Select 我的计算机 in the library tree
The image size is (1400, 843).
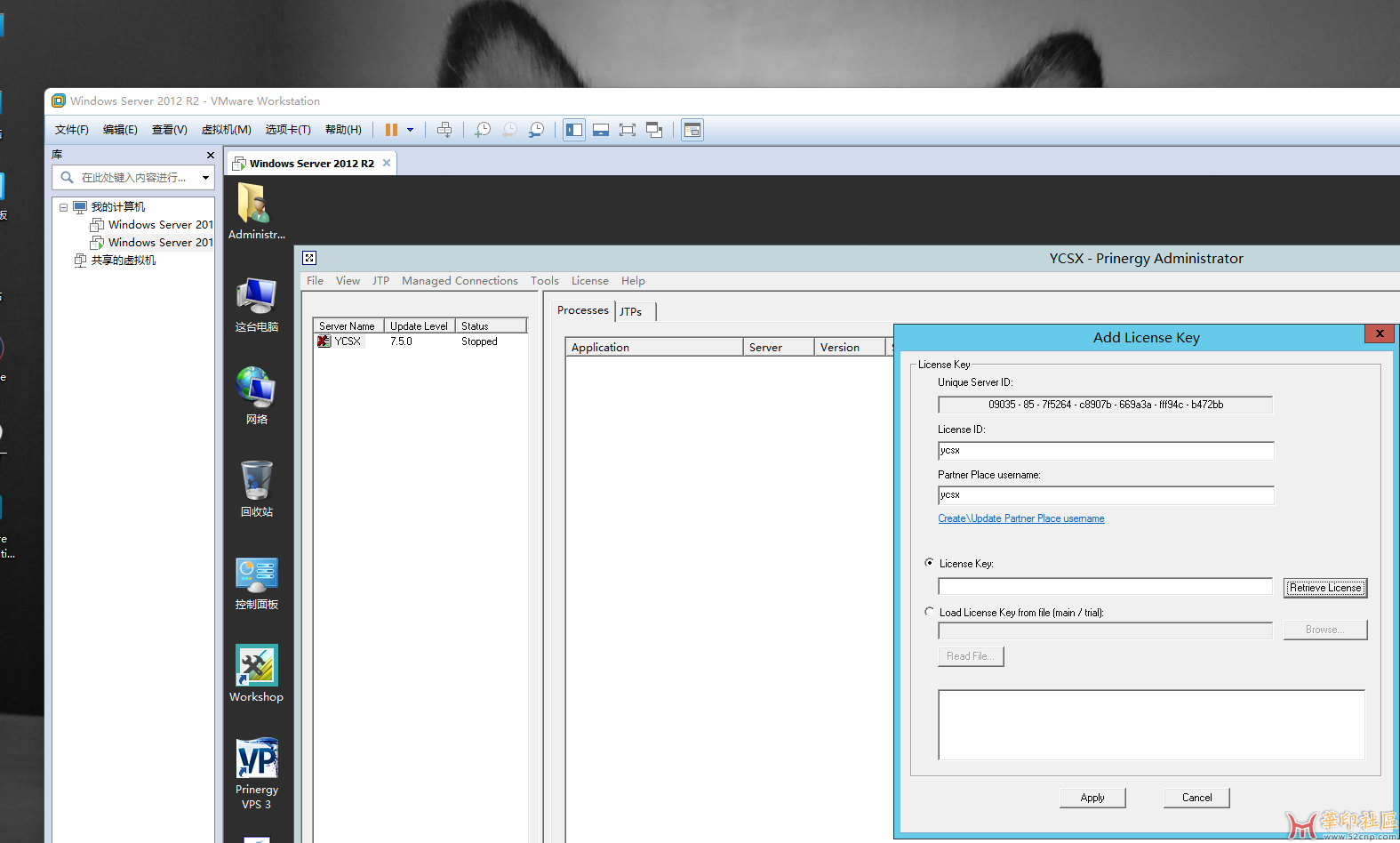tap(117, 207)
